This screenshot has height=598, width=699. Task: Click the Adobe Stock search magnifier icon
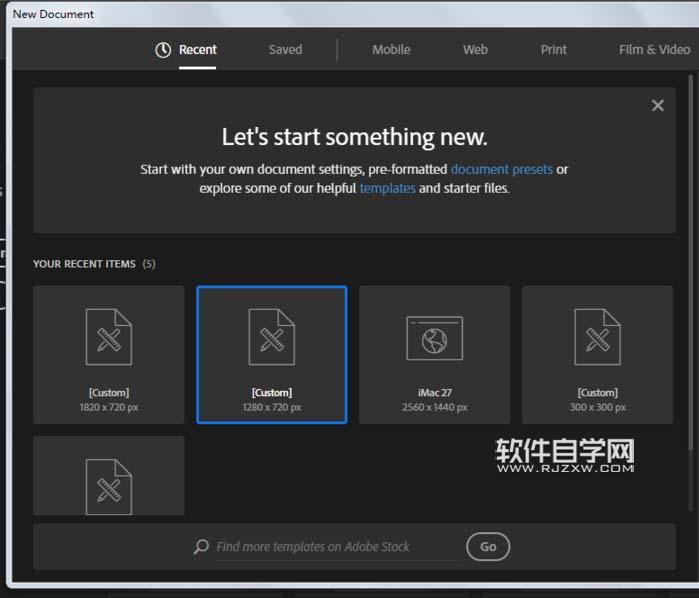pos(201,546)
